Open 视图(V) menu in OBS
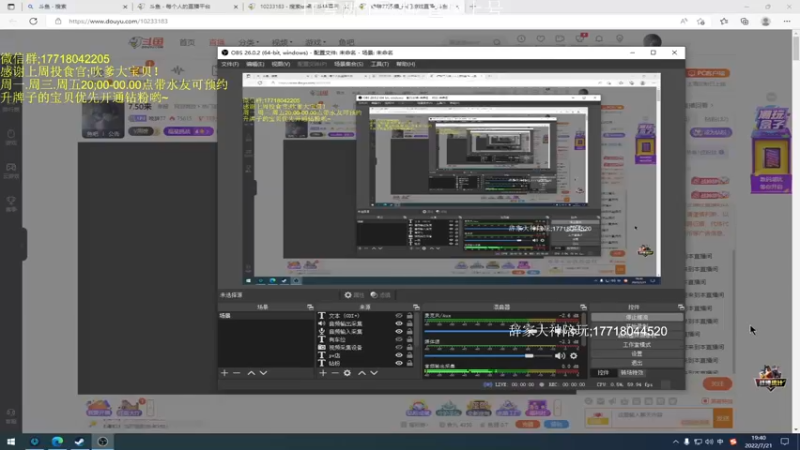The width and height of the screenshot is (800, 450). click(281, 64)
